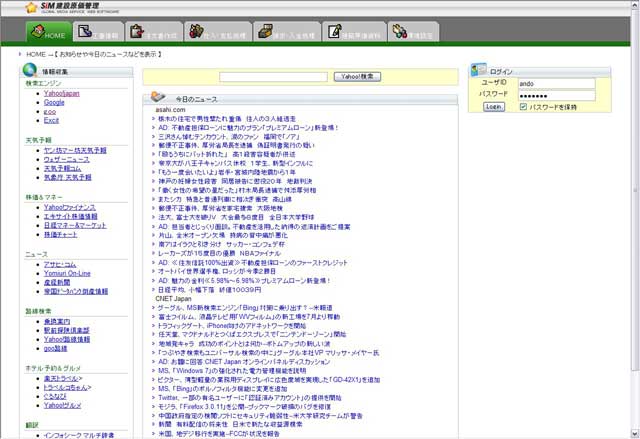Focus the パスワード input field
This screenshot has width=640, height=439.
555,95
